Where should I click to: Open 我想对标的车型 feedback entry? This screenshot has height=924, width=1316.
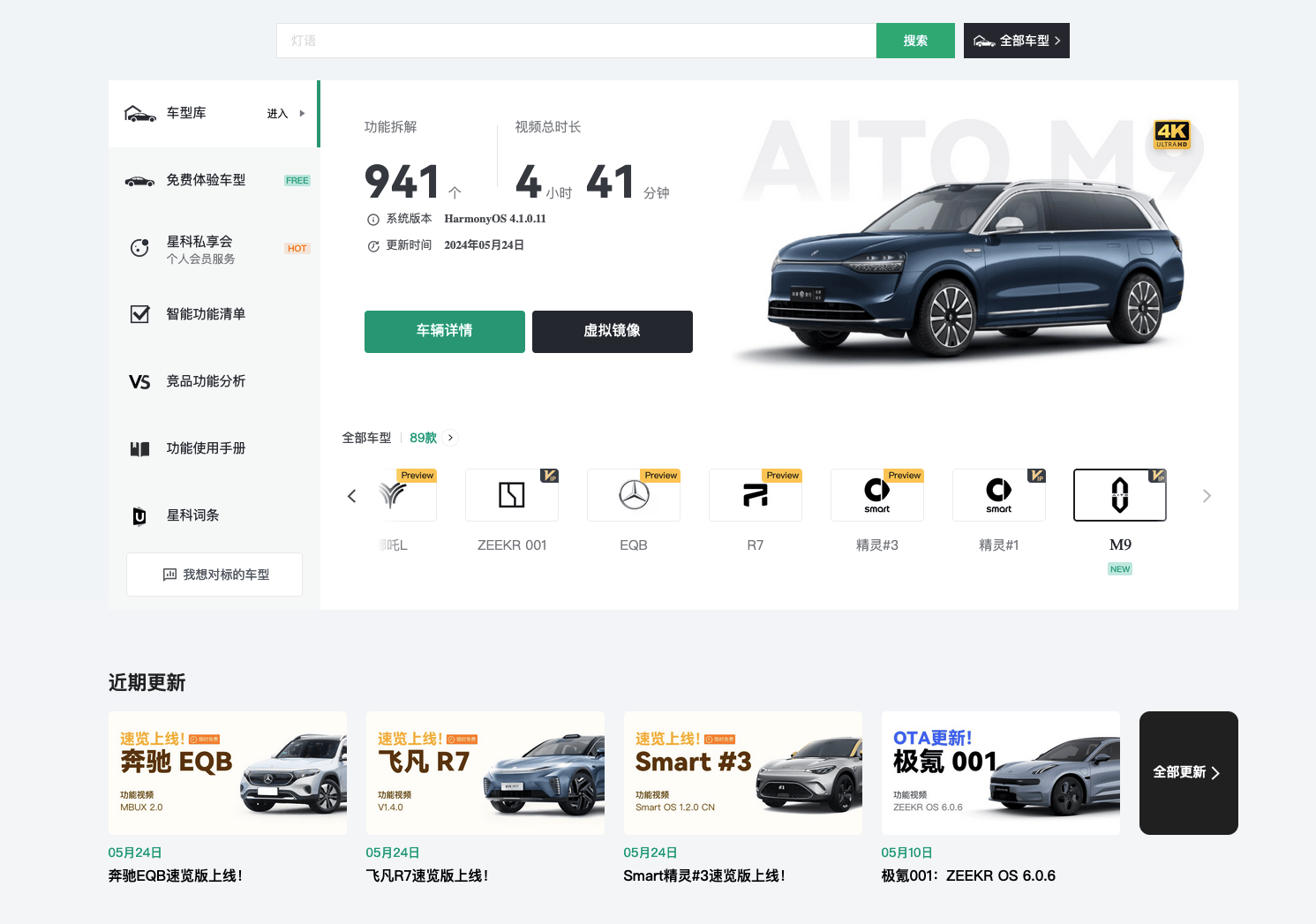point(214,574)
